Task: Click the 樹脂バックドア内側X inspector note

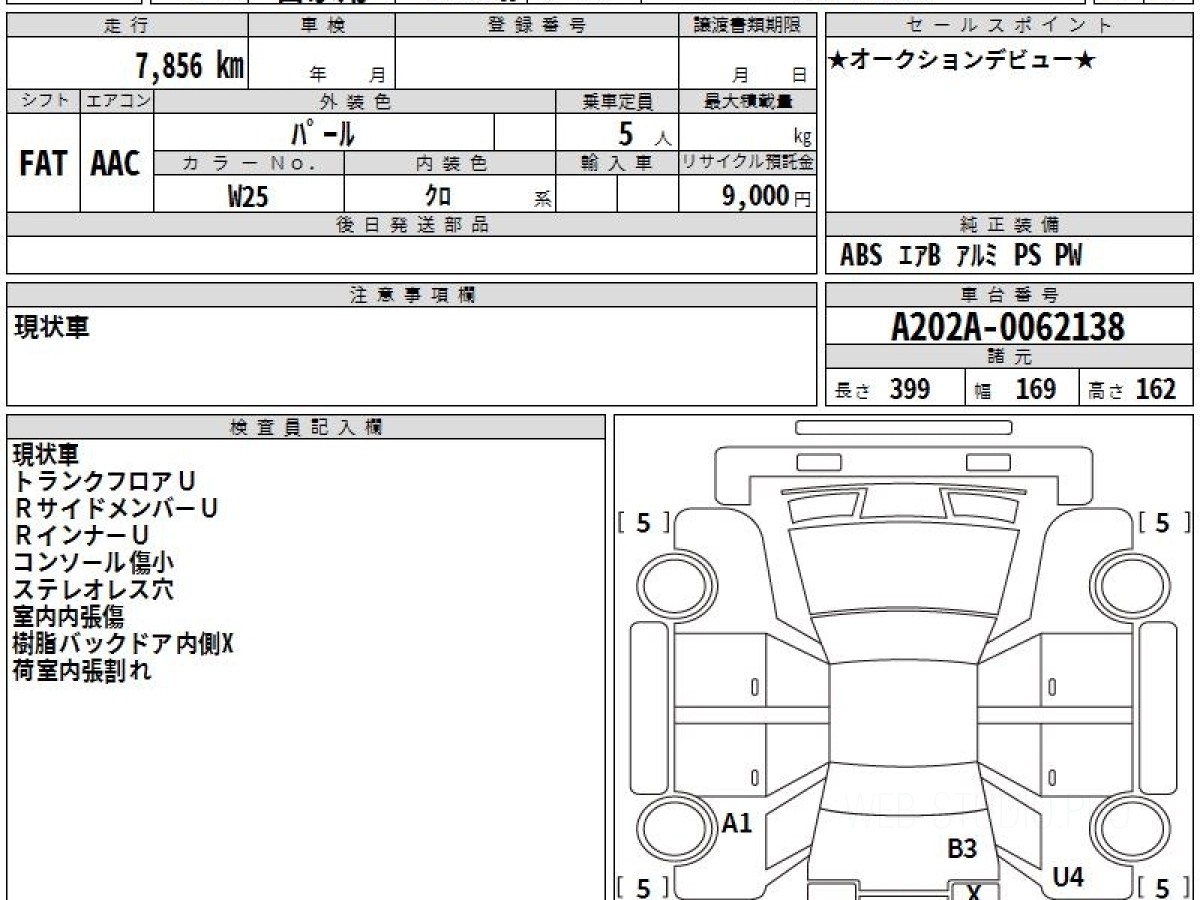Action: (x=123, y=643)
